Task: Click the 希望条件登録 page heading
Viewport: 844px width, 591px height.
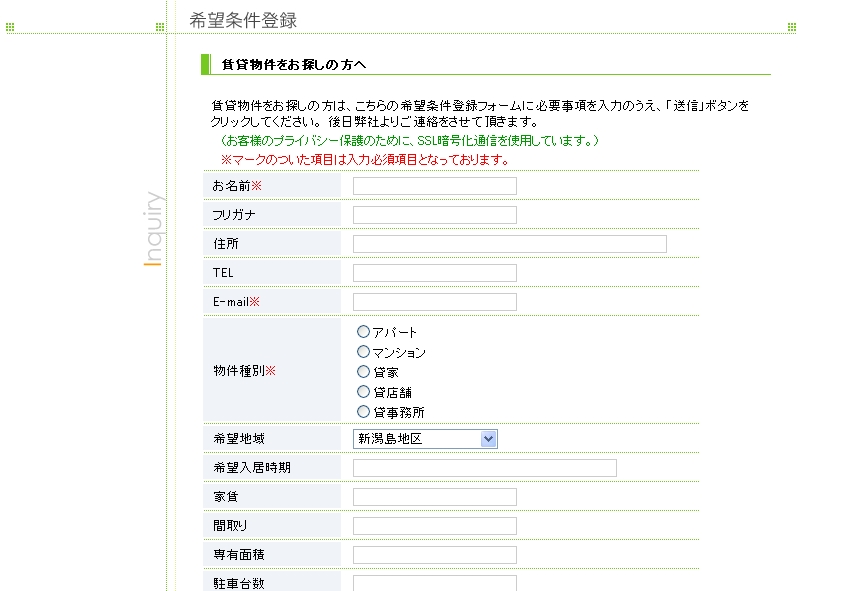Action: point(243,20)
